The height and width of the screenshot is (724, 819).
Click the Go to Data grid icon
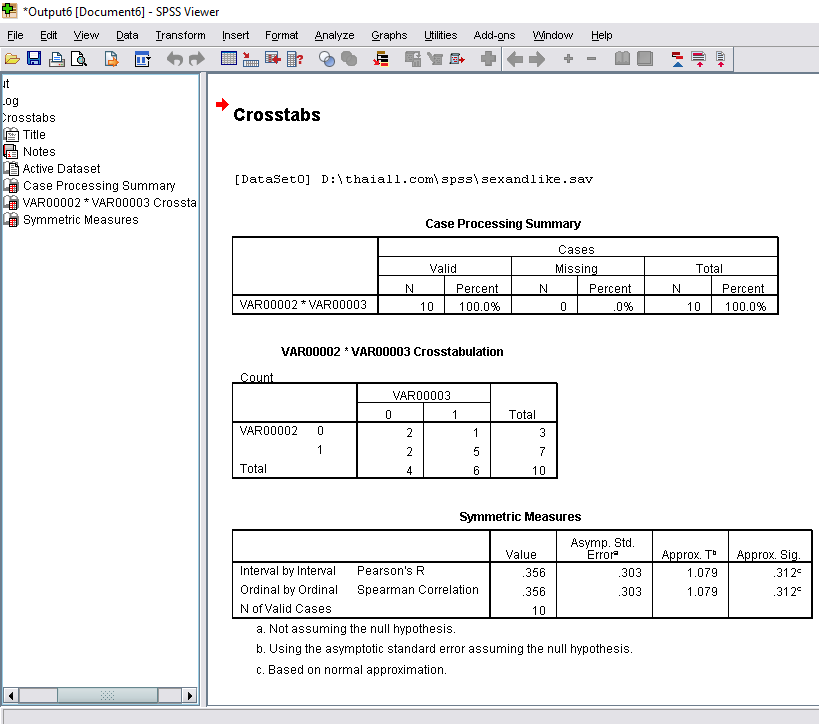tap(228, 60)
